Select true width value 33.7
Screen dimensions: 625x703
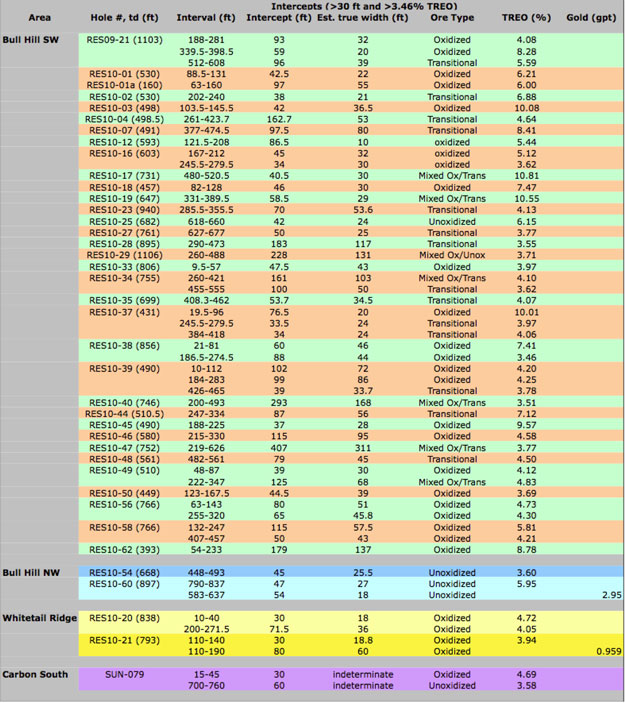[363, 391]
